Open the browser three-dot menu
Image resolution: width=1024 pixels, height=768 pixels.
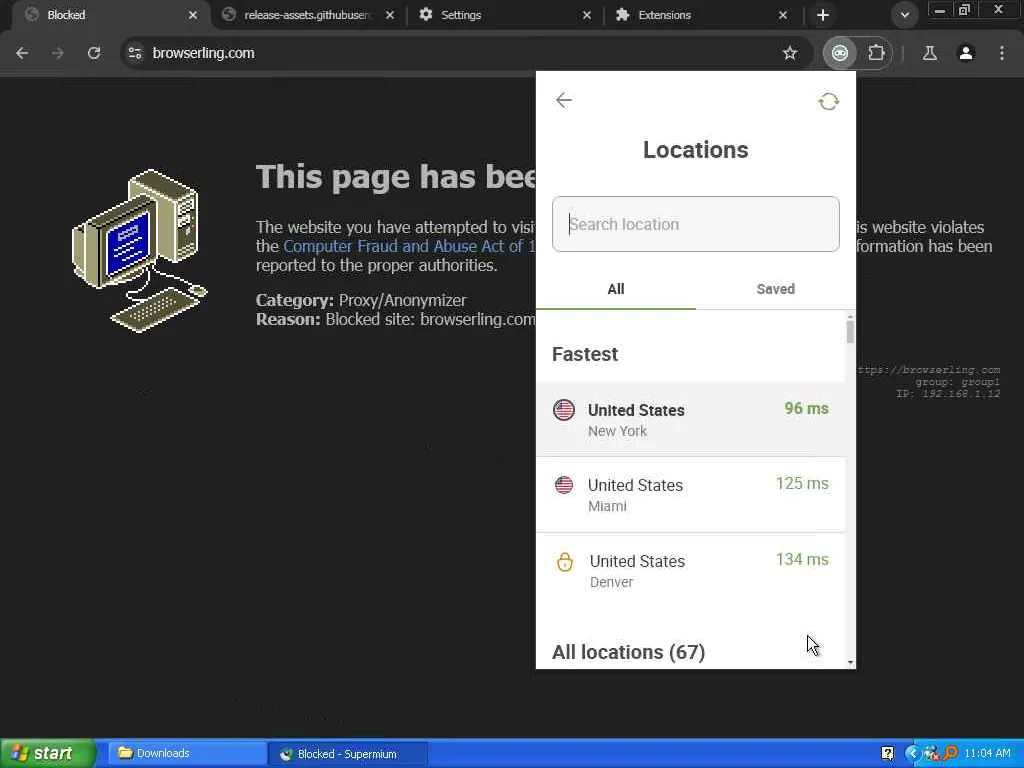pyautogui.click(x=1002, y=53)
